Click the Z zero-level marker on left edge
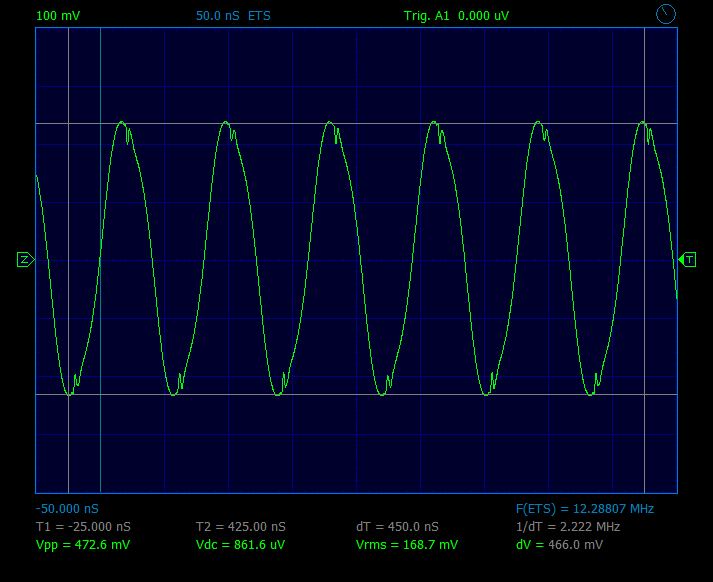The image size is (713, 582). click(25, 260)
